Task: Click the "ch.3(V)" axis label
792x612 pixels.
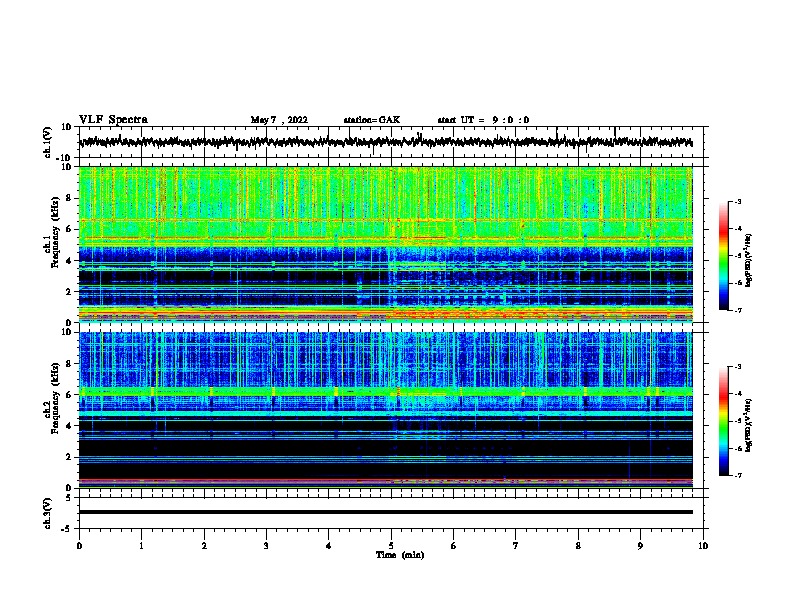Action: point(48,513)
